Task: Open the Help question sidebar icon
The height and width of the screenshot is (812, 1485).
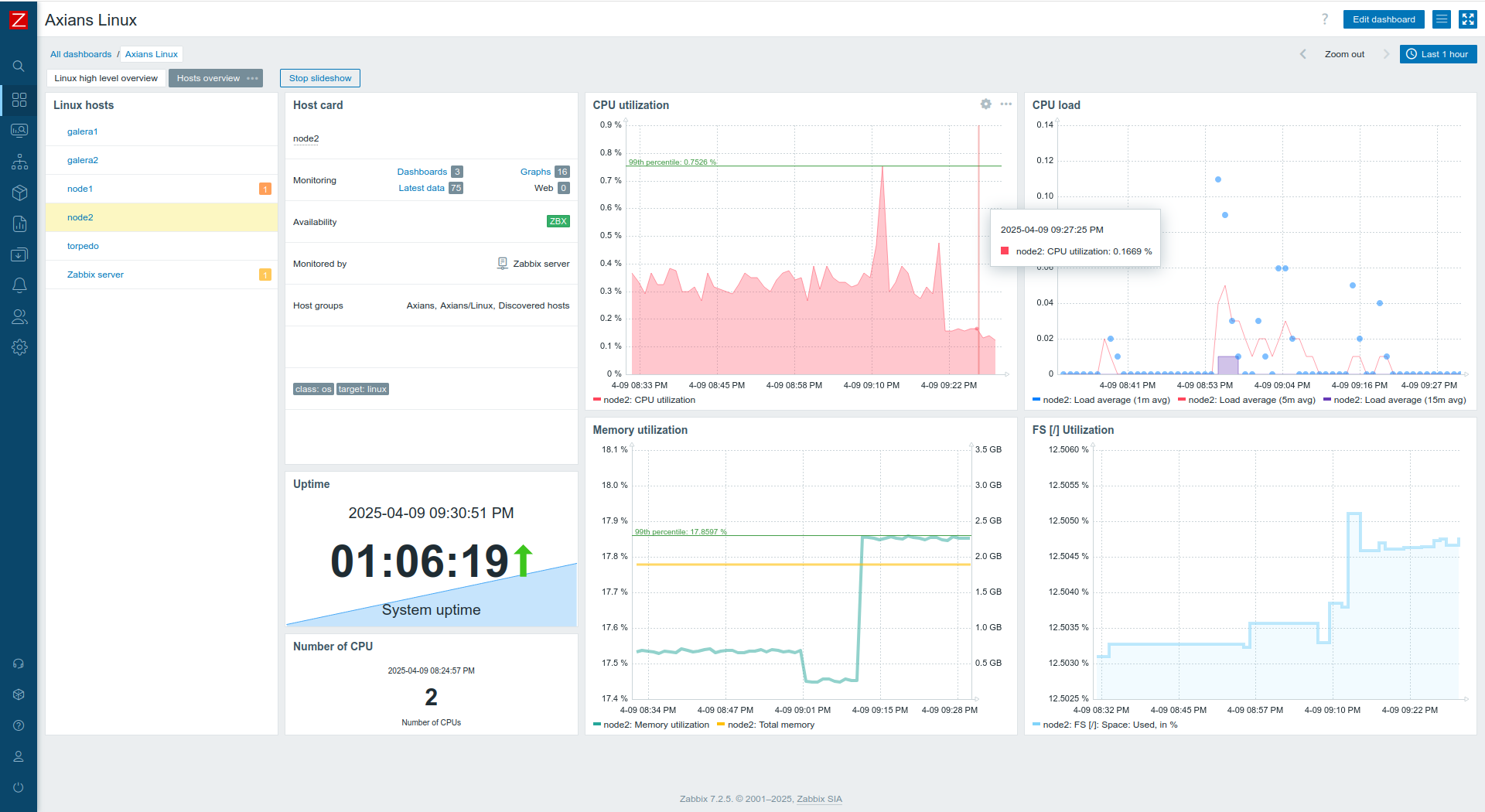Action: click(x=19, y=725)
